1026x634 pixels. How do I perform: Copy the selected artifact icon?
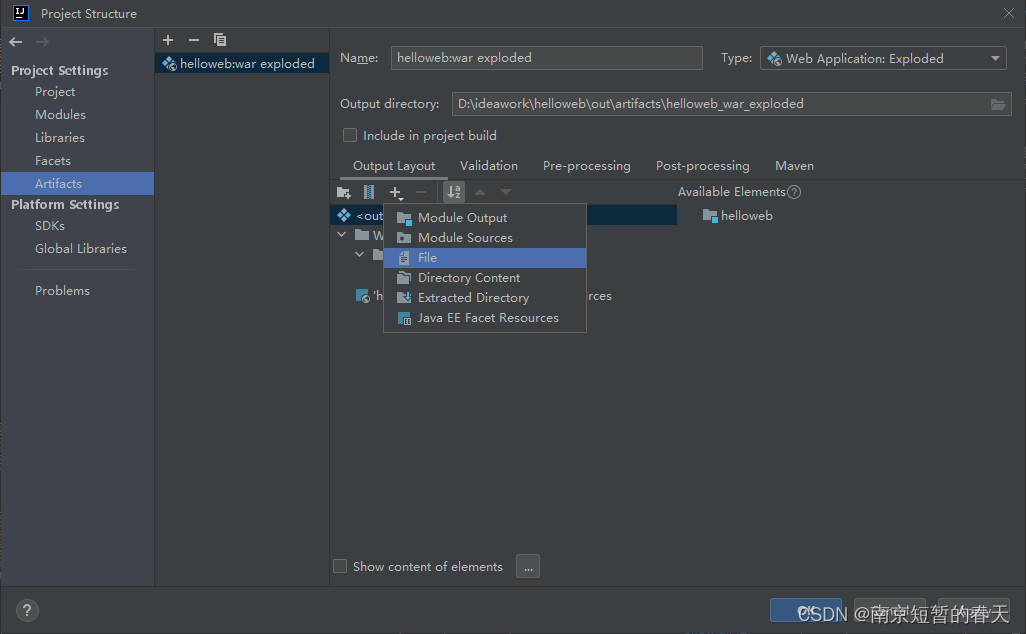(x=220, y=40)
